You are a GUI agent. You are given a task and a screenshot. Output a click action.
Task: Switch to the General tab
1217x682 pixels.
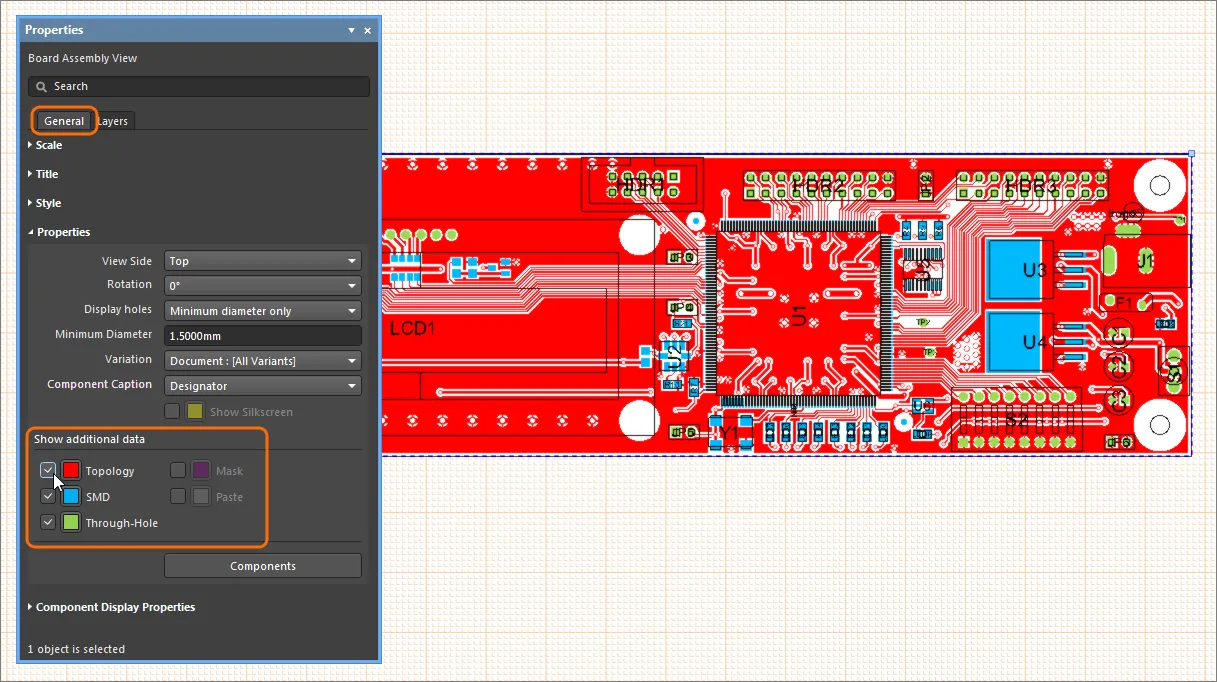[x=64, y=121]
